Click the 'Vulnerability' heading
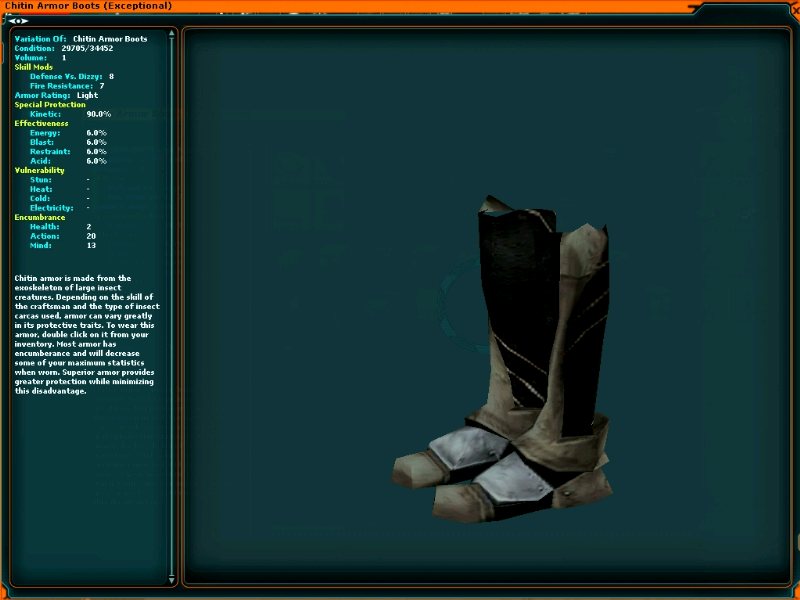 (x=39, y=170)
